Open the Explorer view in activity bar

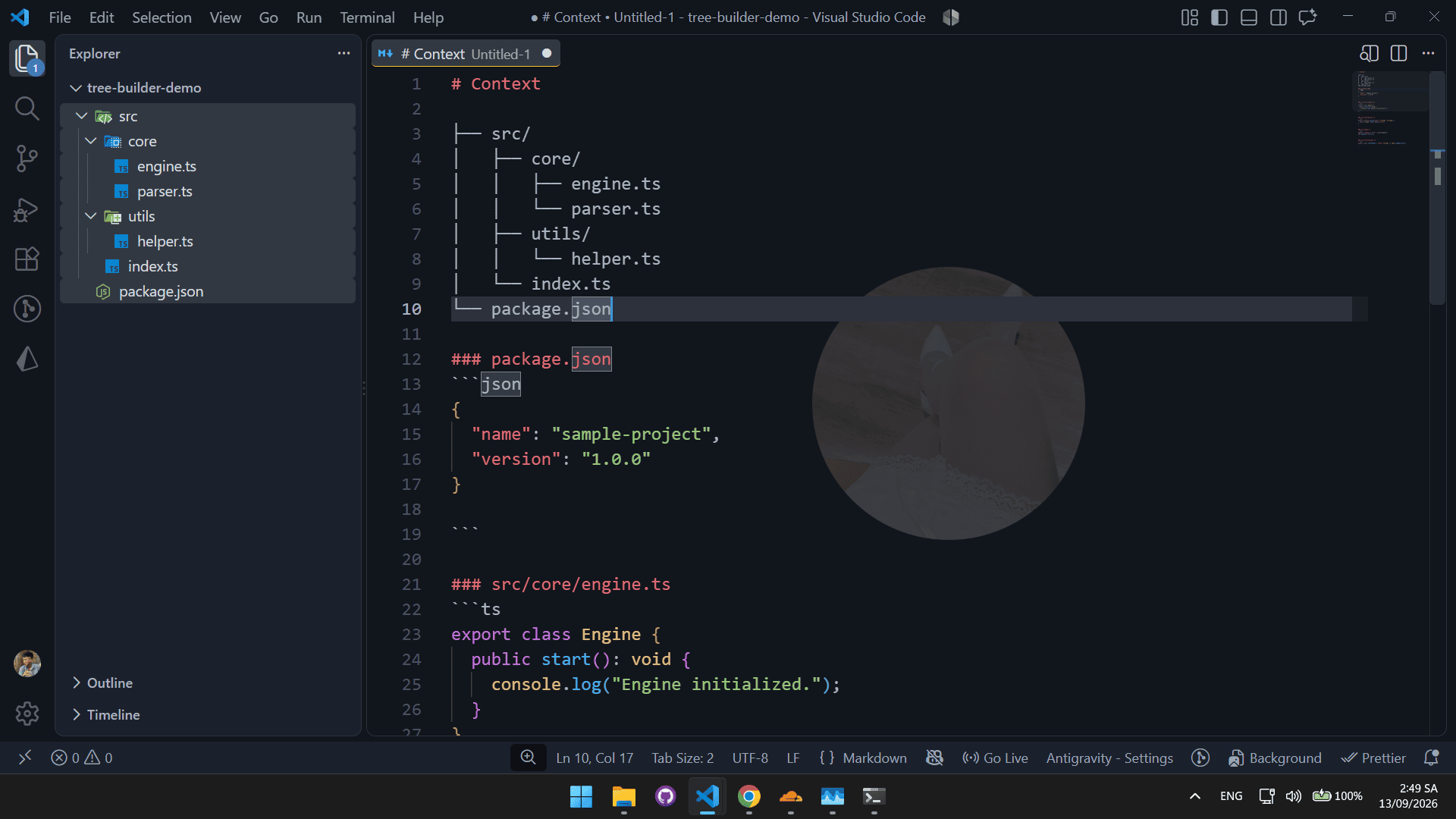(27, 58)
